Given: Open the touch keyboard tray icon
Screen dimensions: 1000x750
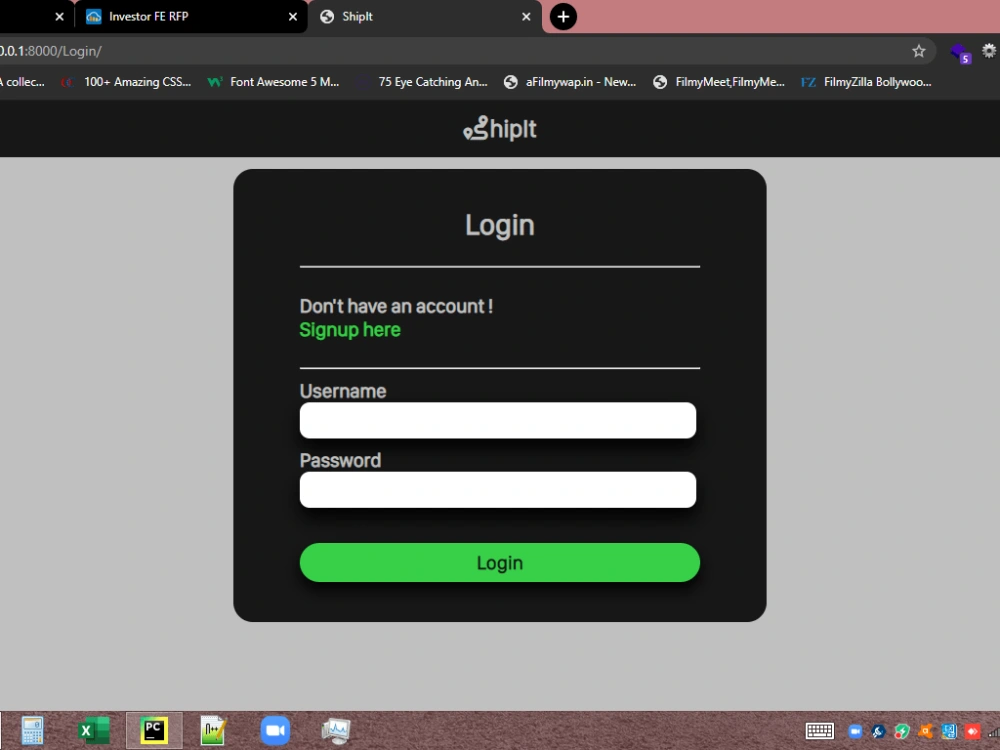Looking at the screenshot, I should click(820, 731).
